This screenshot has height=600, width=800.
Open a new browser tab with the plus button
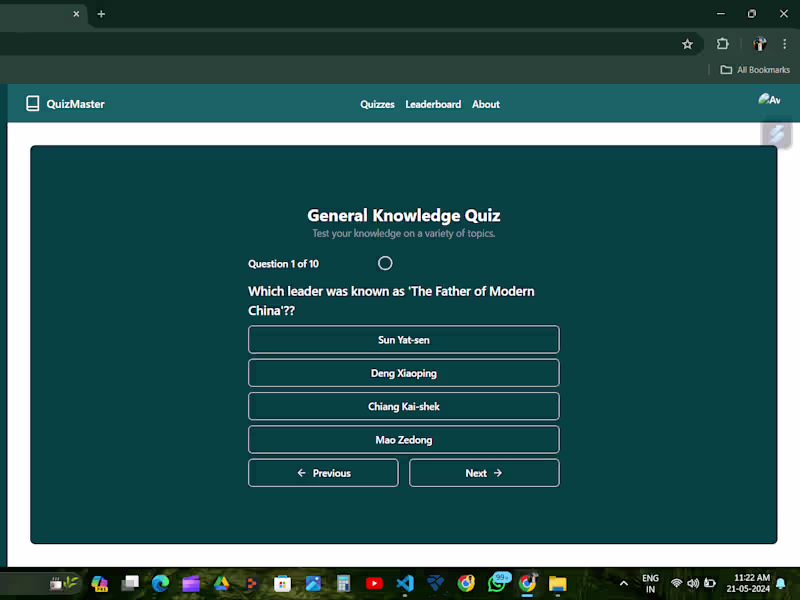(x=101, y=14)
